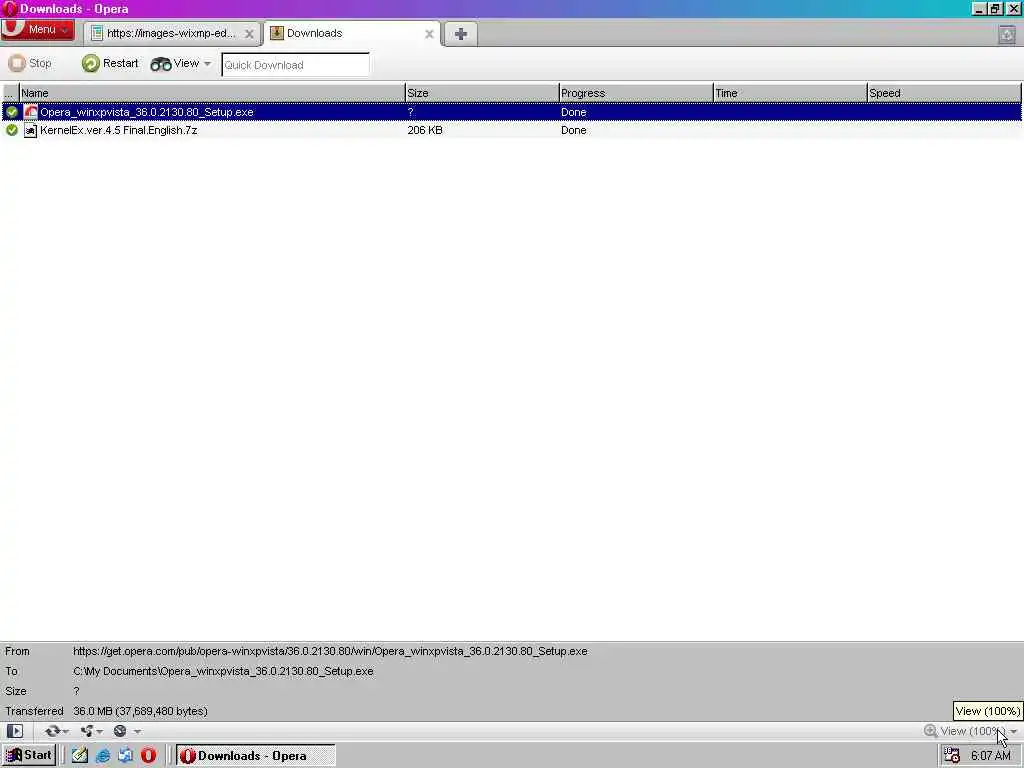Sort downloads by the Name column header
Image resolution: width=1024 pixels, height=768 pixels.
[212, 93]
